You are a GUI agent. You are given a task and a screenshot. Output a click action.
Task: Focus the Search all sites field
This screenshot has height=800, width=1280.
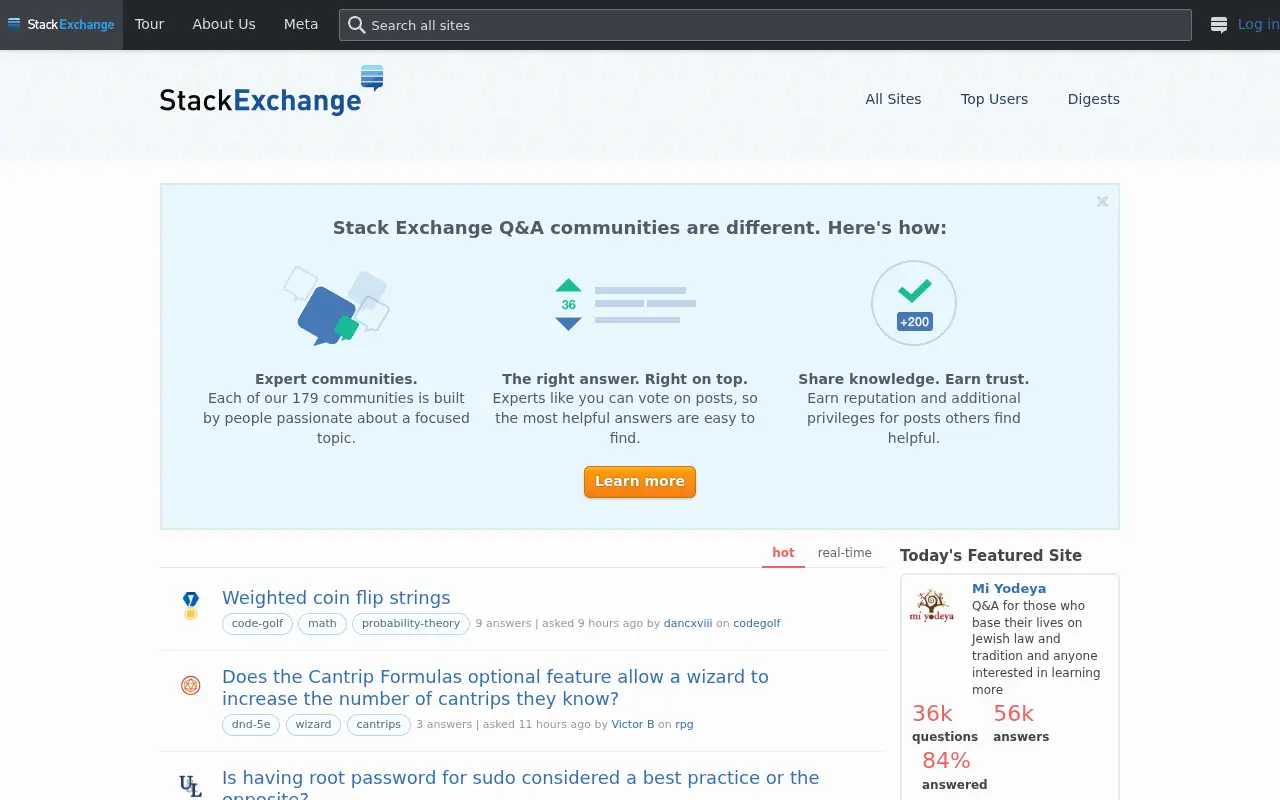[x=765, y=25]
